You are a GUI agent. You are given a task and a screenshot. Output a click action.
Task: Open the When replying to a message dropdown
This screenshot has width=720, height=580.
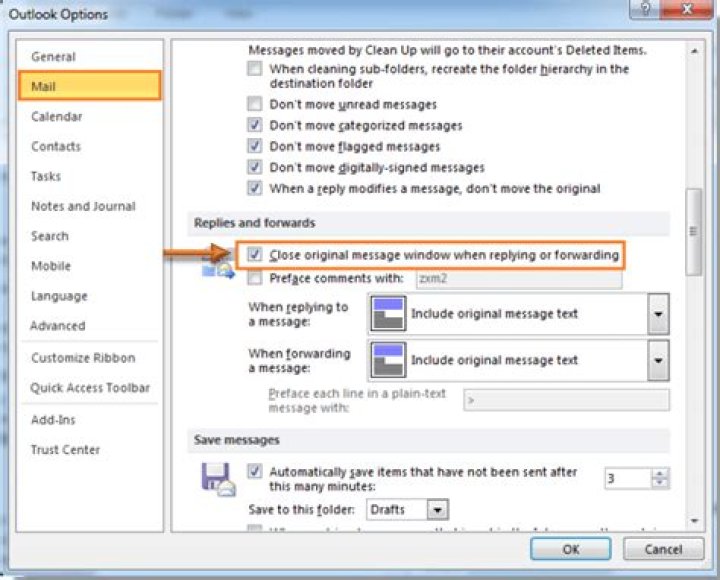pos(658,314)
